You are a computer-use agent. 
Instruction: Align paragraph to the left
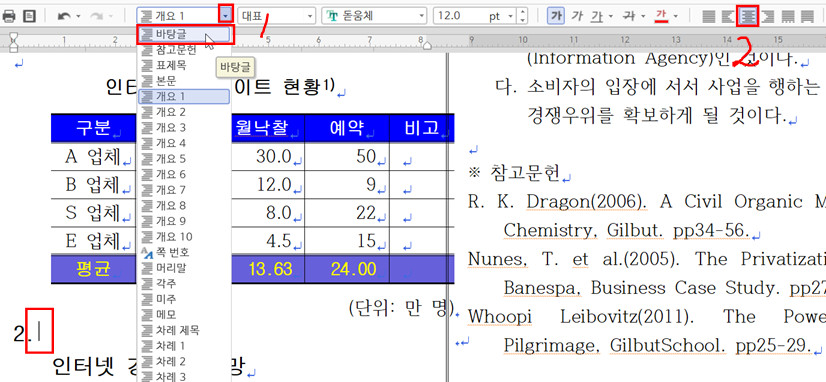728,16
